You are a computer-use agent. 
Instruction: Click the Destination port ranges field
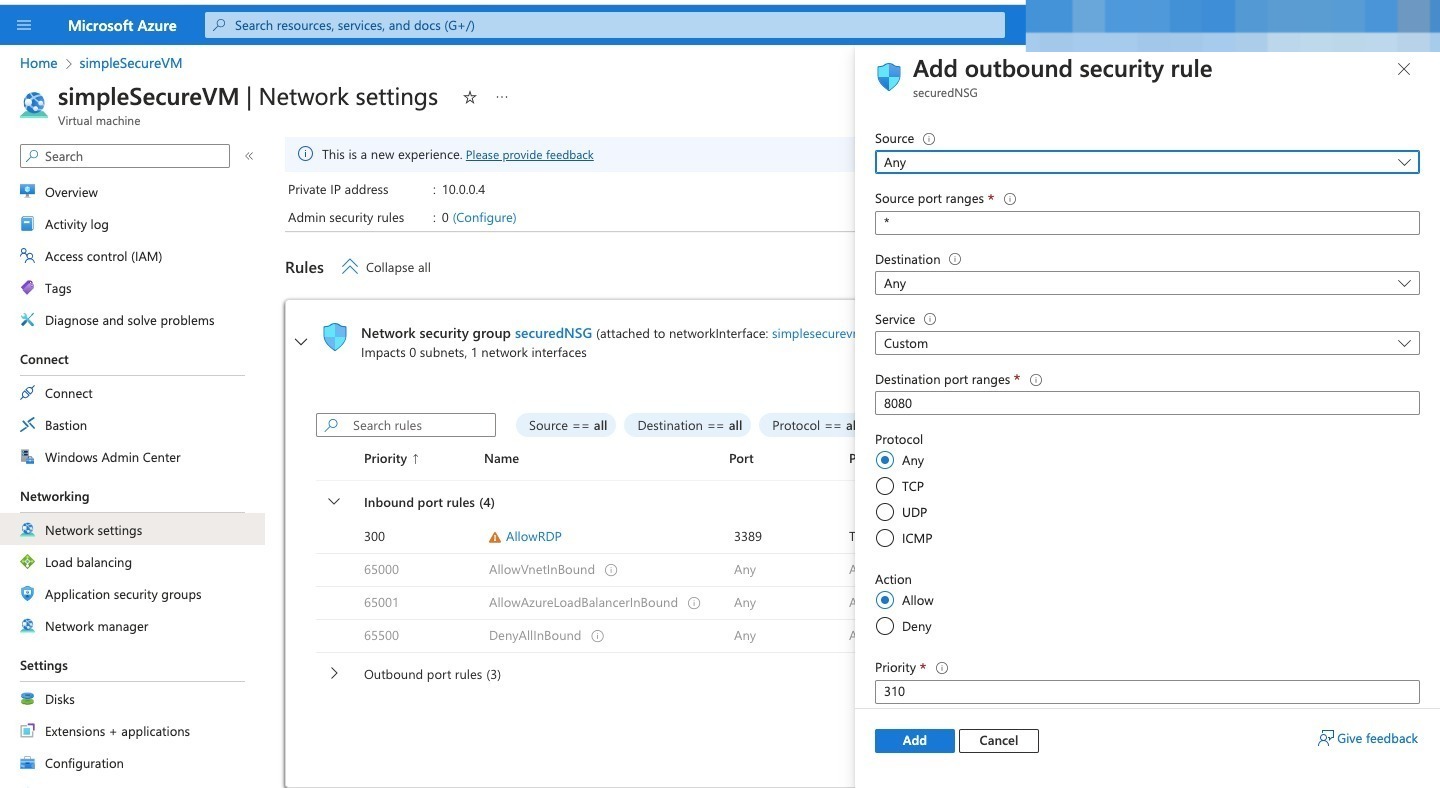click(x=1147, y=403)
